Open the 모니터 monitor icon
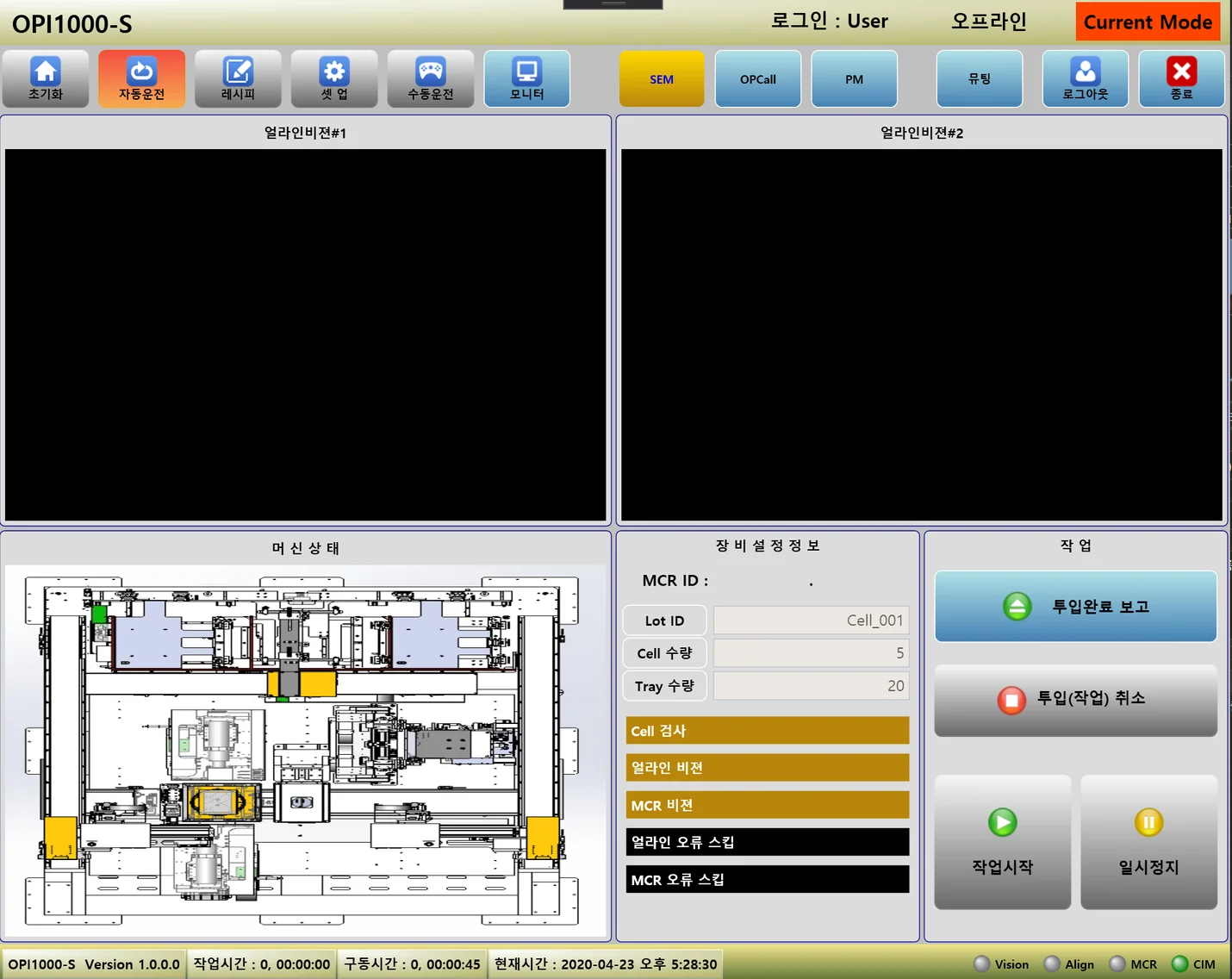 pos(527,78)
